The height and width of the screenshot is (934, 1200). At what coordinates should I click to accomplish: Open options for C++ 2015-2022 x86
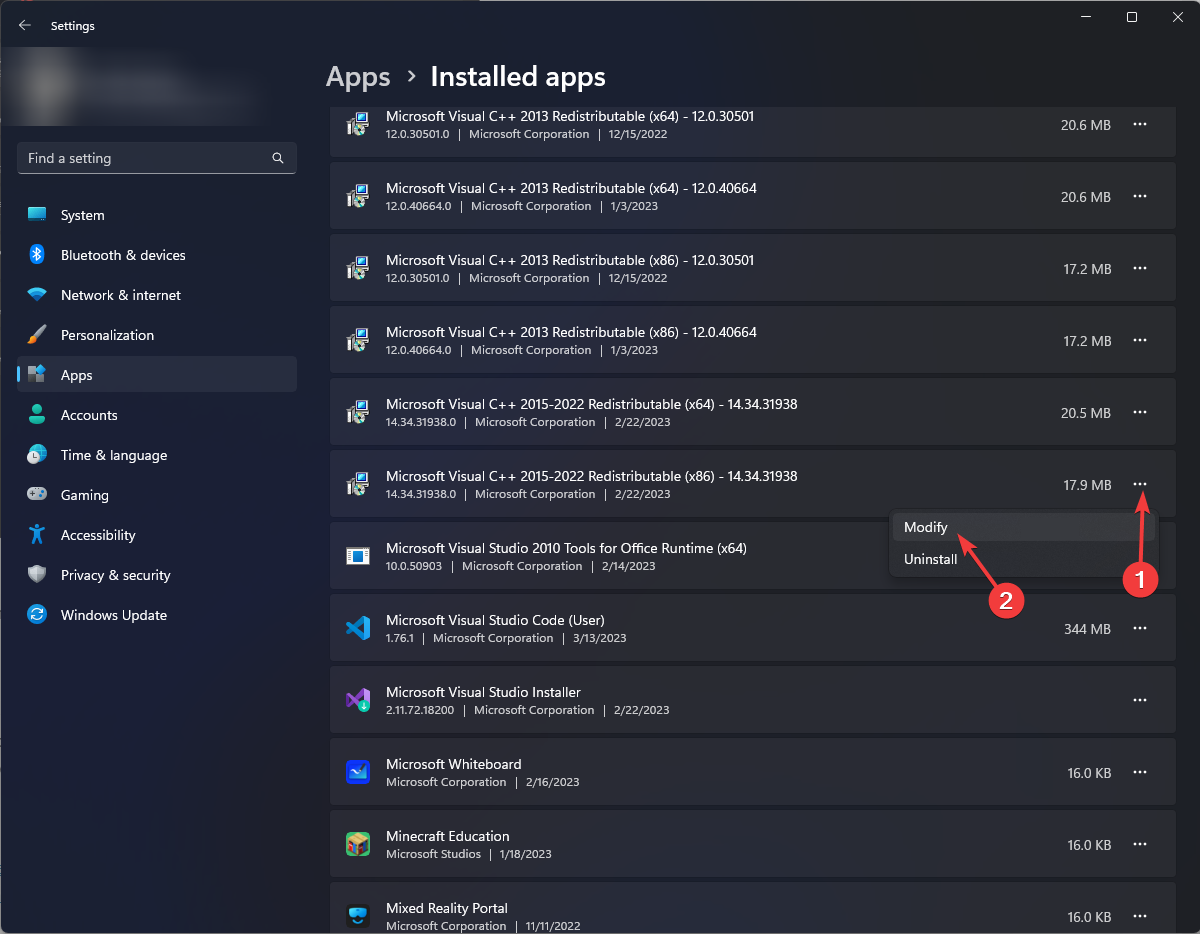1139,484
